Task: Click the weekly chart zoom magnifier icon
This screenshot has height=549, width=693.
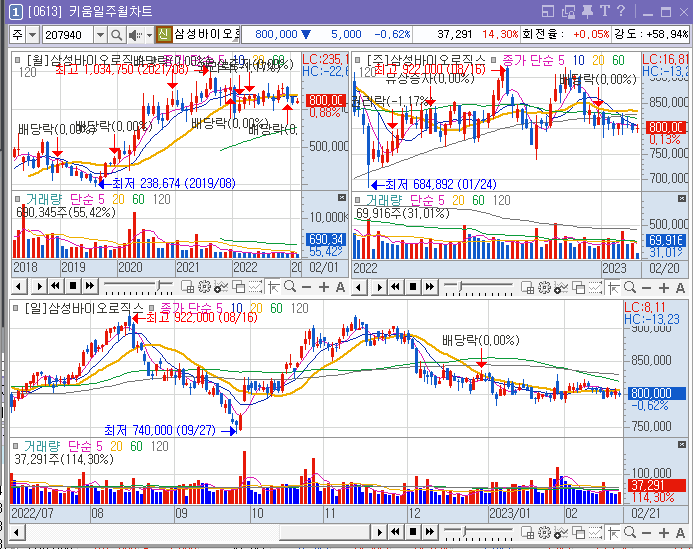Action: [630, 287]
